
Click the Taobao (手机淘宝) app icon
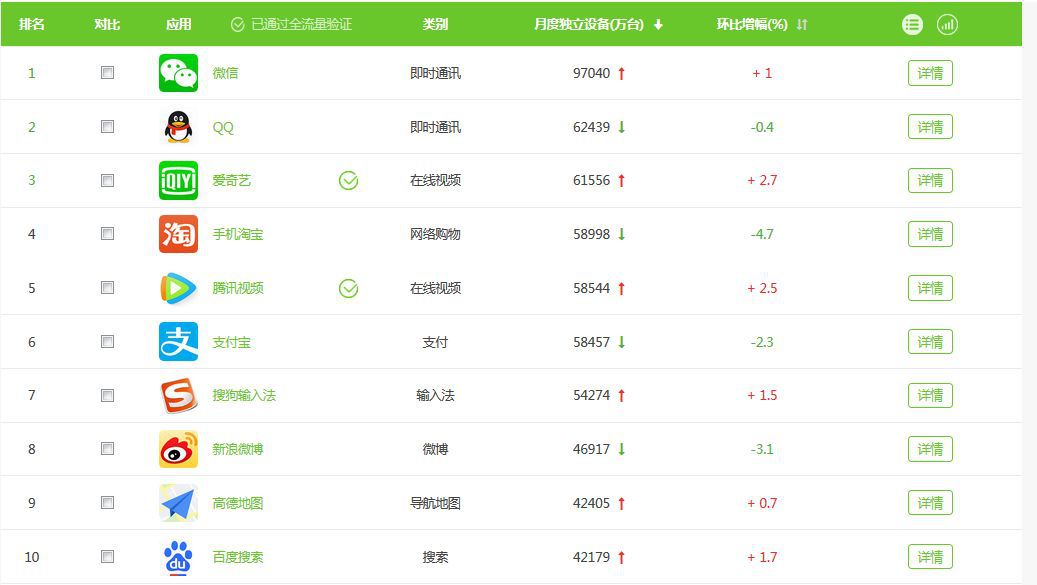(x=178, y=234)
